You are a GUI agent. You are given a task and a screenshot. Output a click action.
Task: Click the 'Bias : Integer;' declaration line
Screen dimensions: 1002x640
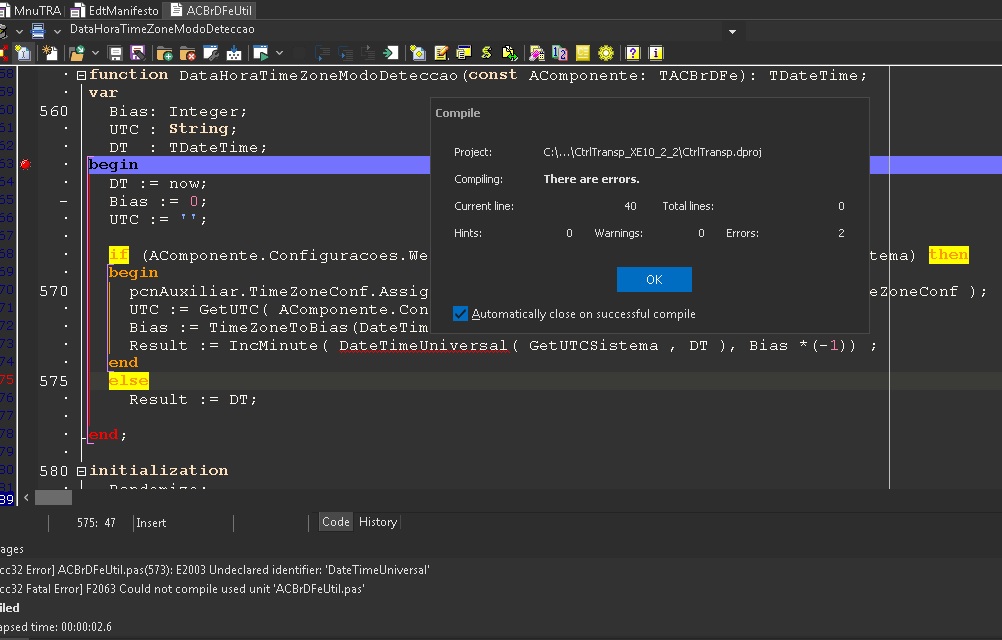[178, 112]
